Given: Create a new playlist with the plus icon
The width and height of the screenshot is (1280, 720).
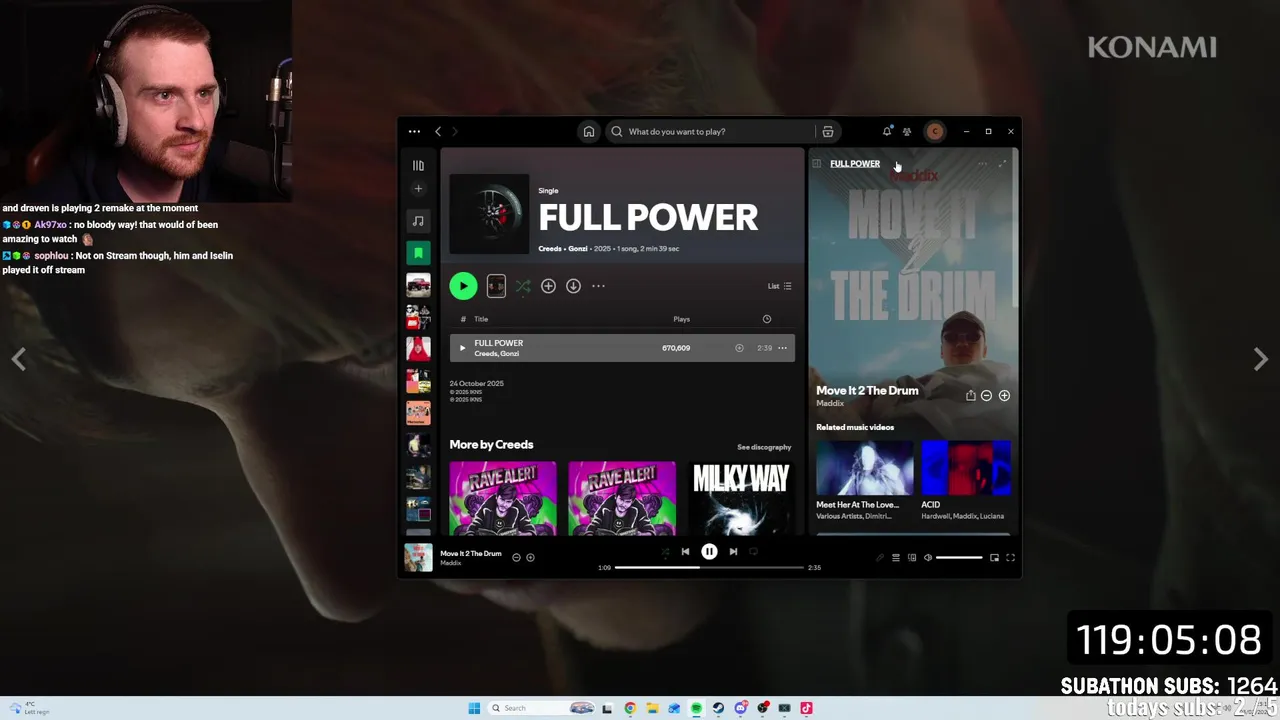Looking at the screenshot, I should coord(418,189).
